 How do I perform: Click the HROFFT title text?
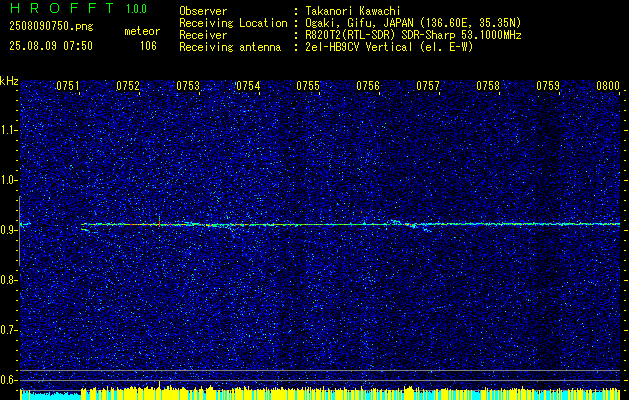63,8
